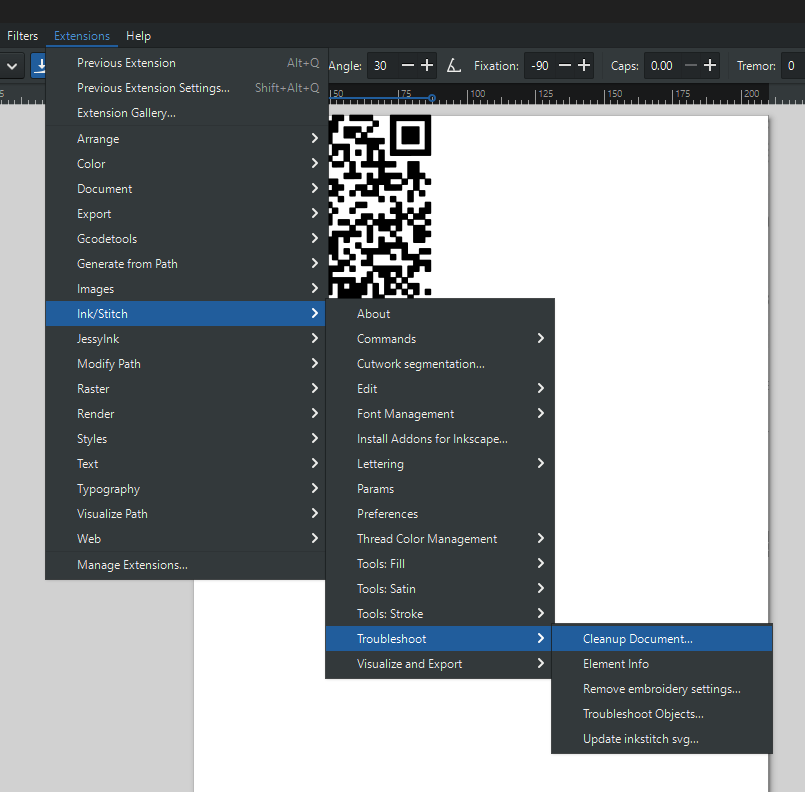Expand the Modify Path submenu
The image size is (805, 792).
click(x=185, y=363)
